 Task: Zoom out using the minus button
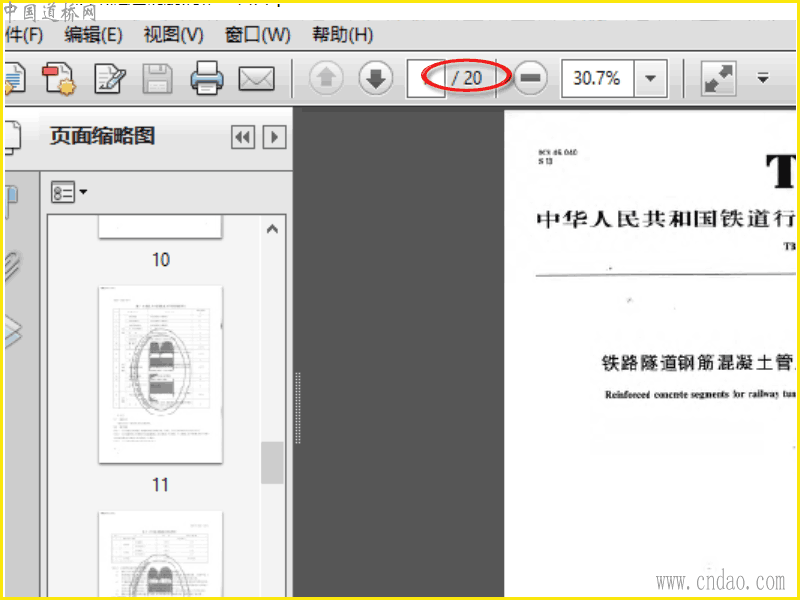tap(530, 78)
